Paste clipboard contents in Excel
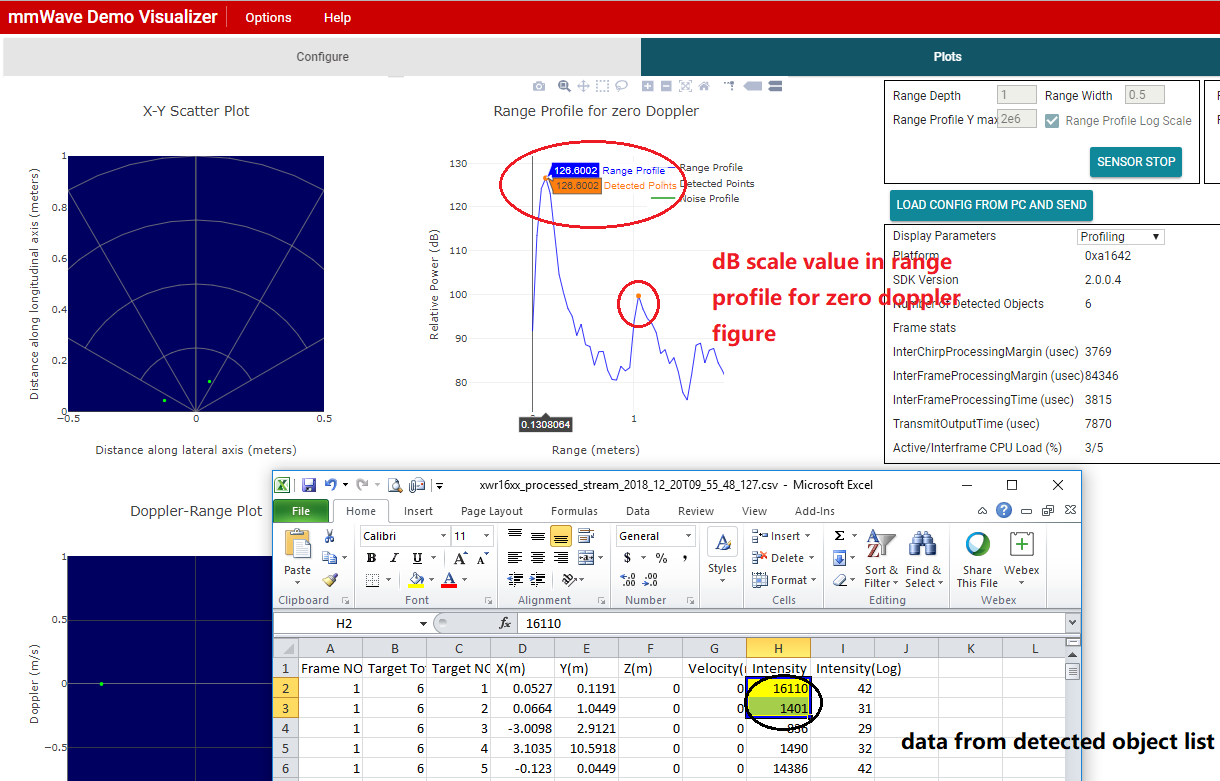The height and width of the screenshot is (781, 1220). pyautogui.click(x=298, y=555)
